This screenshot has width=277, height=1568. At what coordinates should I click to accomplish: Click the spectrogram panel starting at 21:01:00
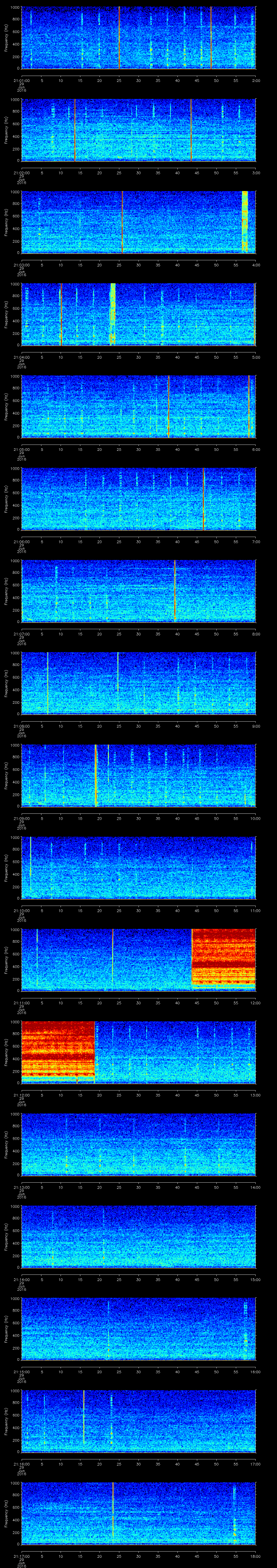click(138, 38)
